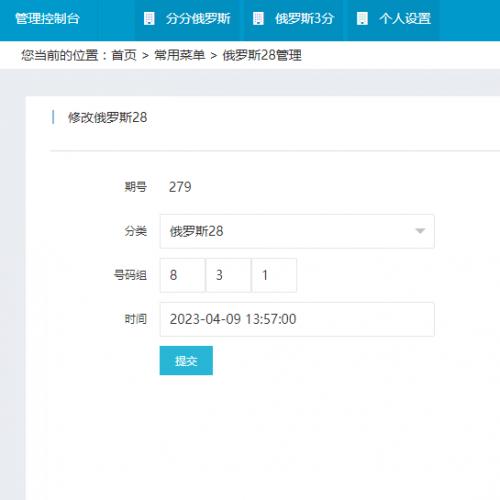Click the 期号 value 279

pyautogui.click(x=180, y=187)
